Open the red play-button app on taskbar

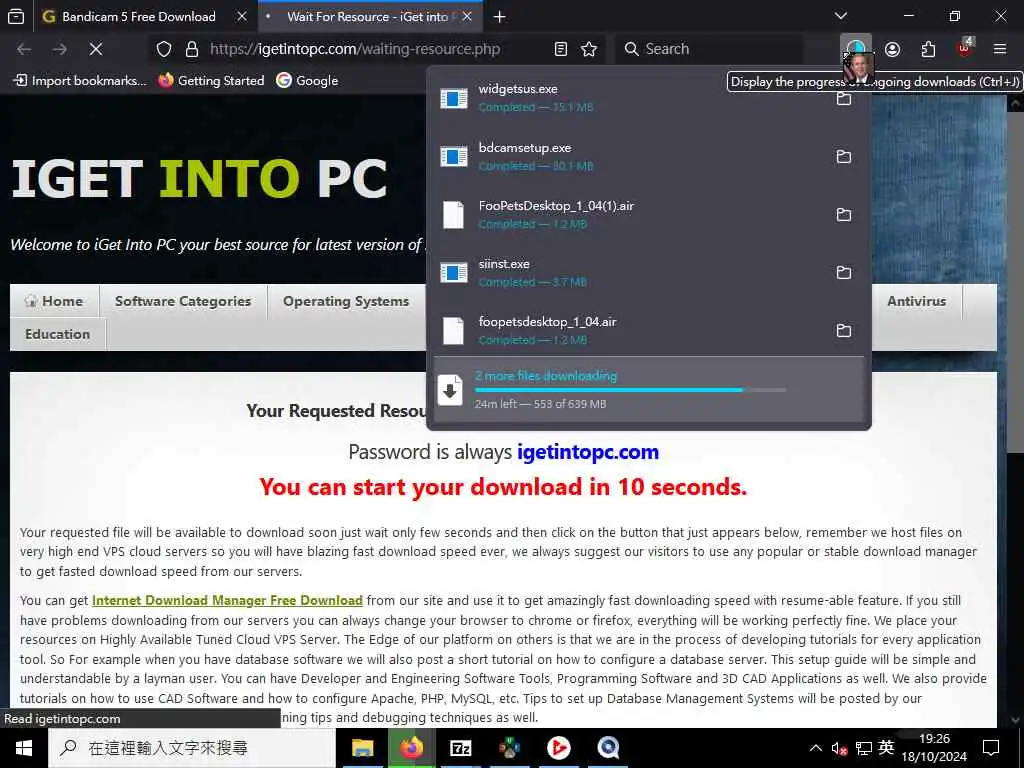(558, 748)
